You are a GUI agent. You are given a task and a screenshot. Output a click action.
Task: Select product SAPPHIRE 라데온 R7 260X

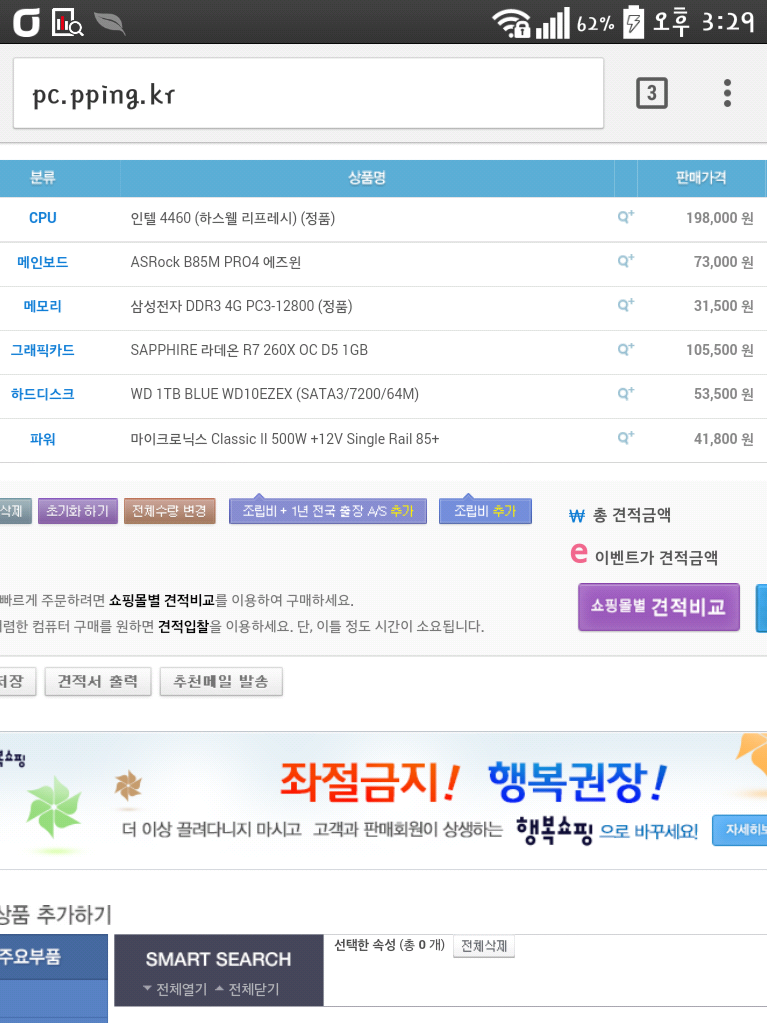pos(249,350)
